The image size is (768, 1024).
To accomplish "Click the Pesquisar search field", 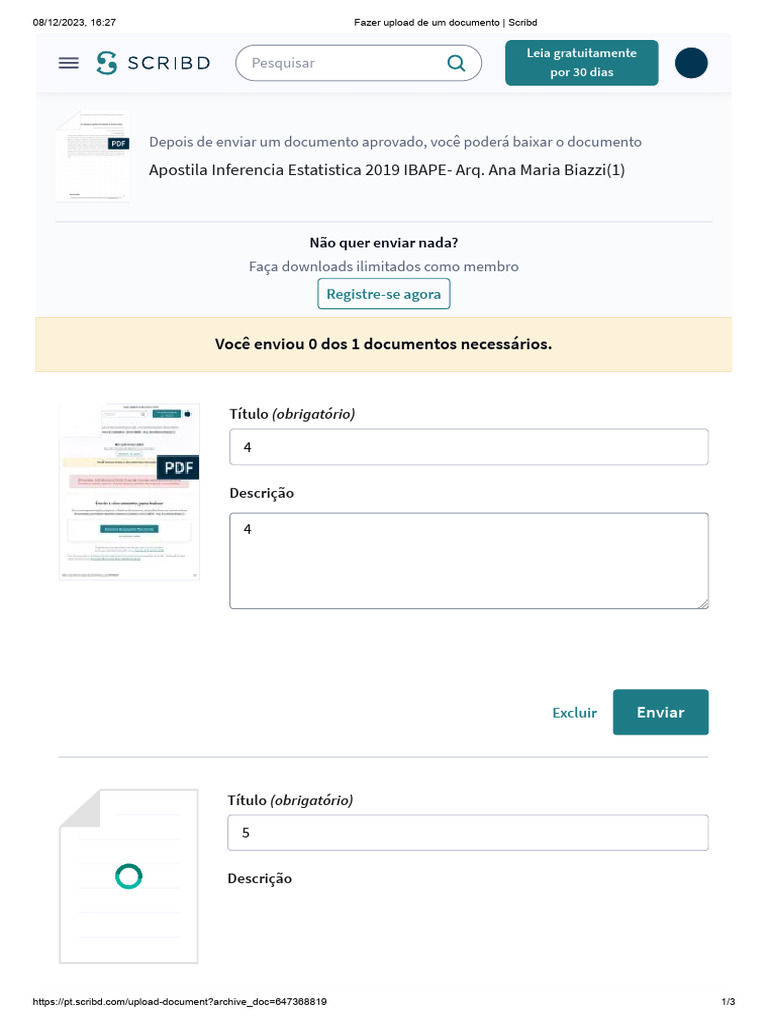I will point(340,63).
